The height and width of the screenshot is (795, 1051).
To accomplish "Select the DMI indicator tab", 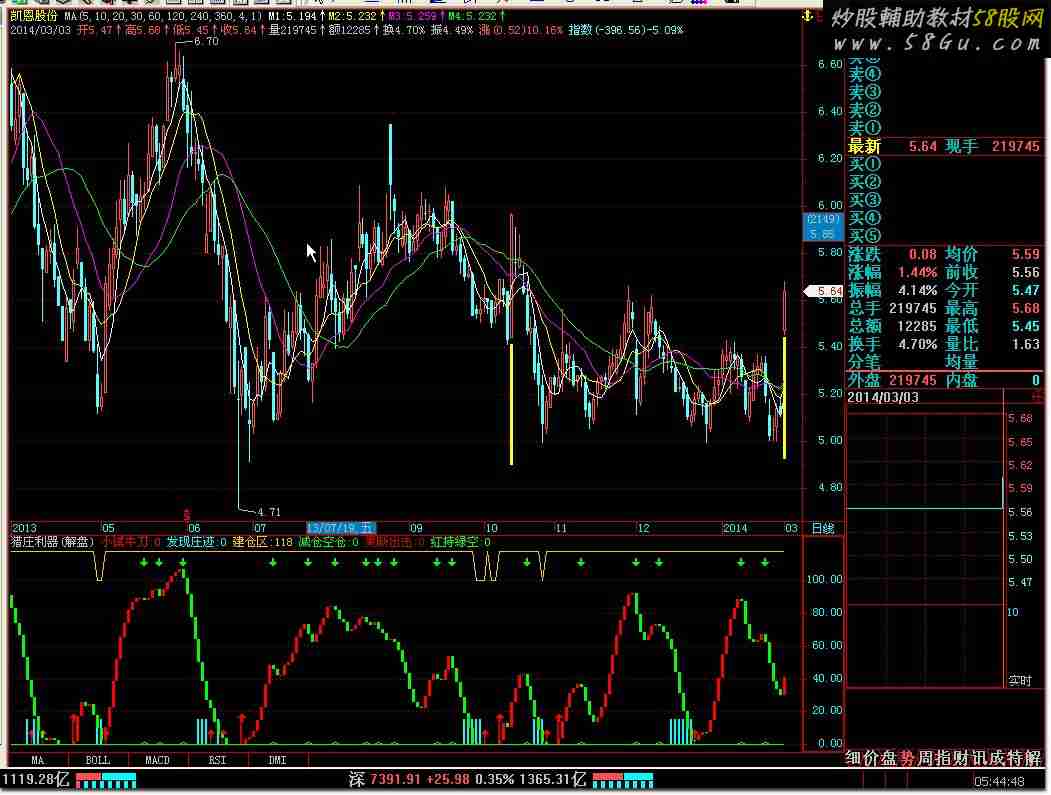I will pos(277,760).
